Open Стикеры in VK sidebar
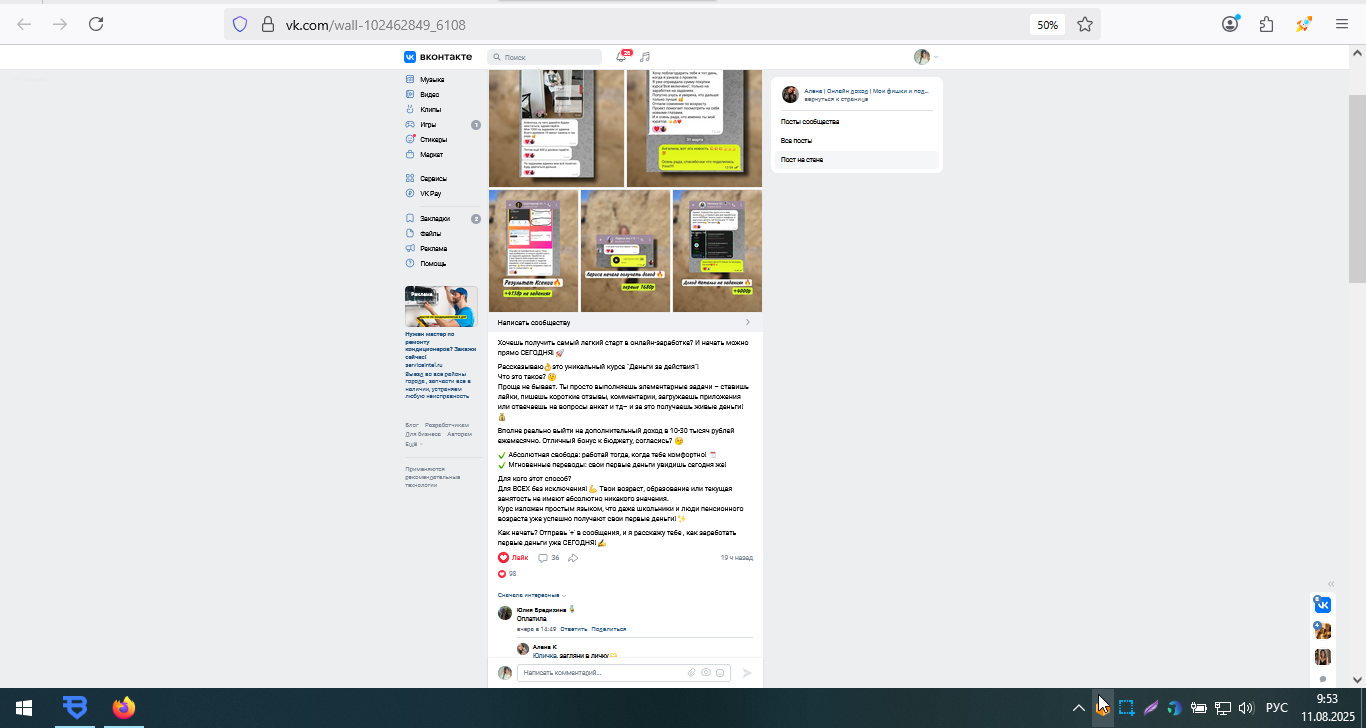This screenshot has height=728, width=1366. click(433, 140)
